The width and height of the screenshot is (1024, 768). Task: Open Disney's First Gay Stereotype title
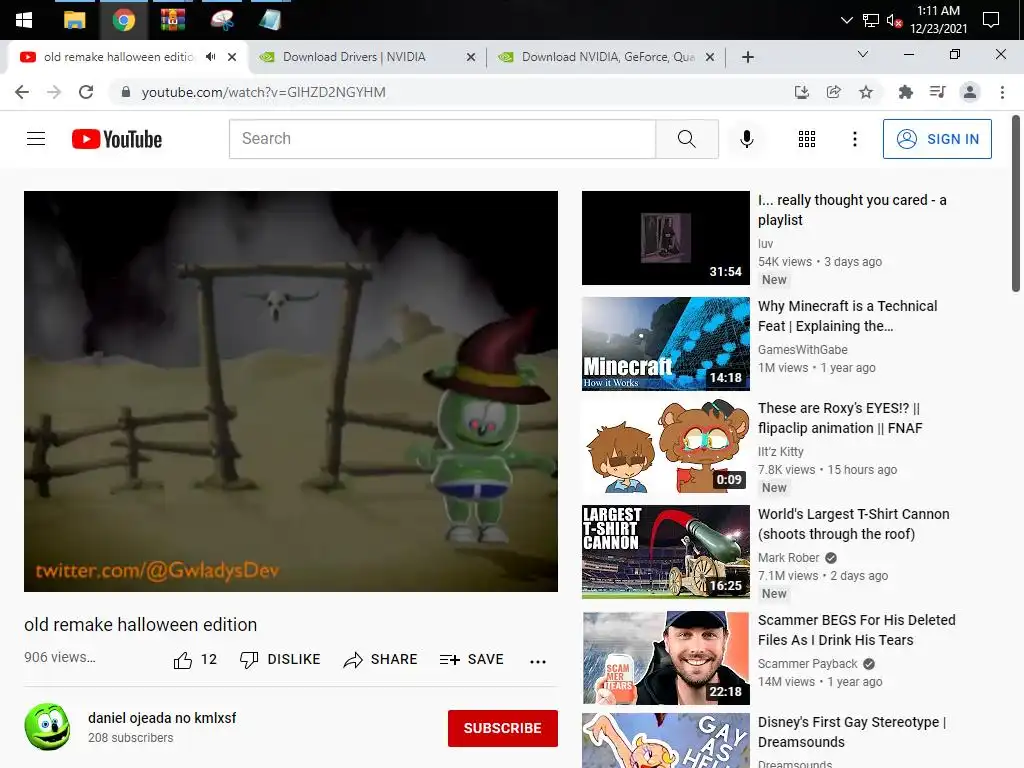[x=852, y=731]
